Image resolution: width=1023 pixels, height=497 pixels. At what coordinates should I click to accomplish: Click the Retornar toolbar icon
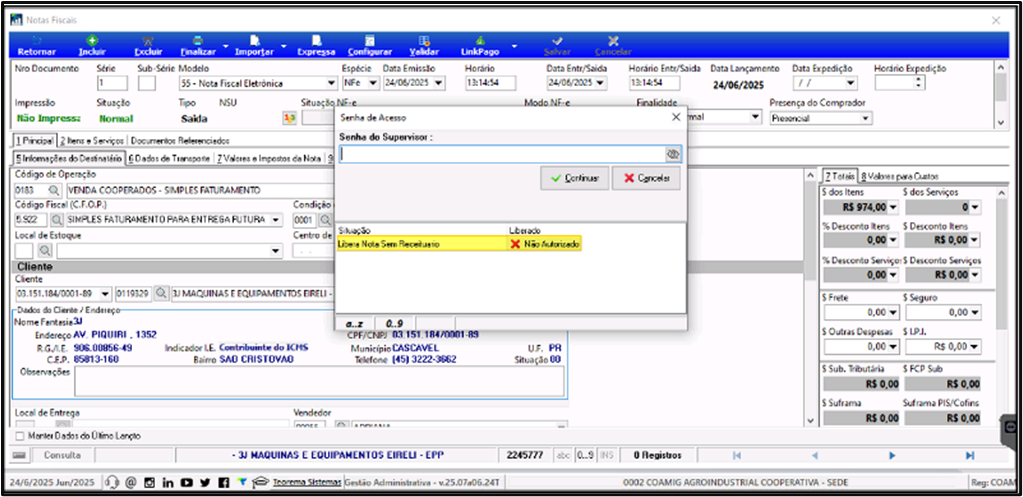tap(36, 41)
